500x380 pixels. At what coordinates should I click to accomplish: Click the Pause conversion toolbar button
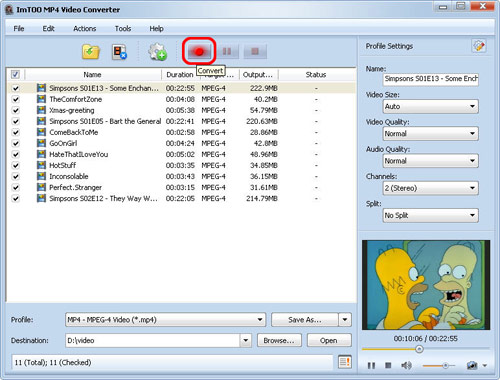tap(227, 51)
